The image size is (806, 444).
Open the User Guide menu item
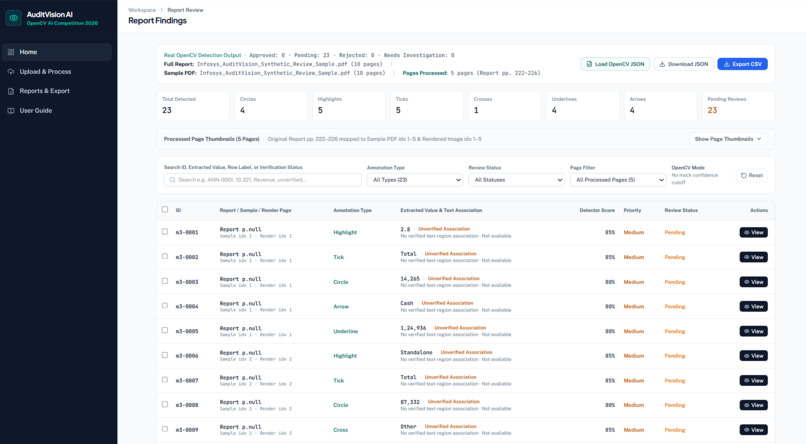click(57, 110)
